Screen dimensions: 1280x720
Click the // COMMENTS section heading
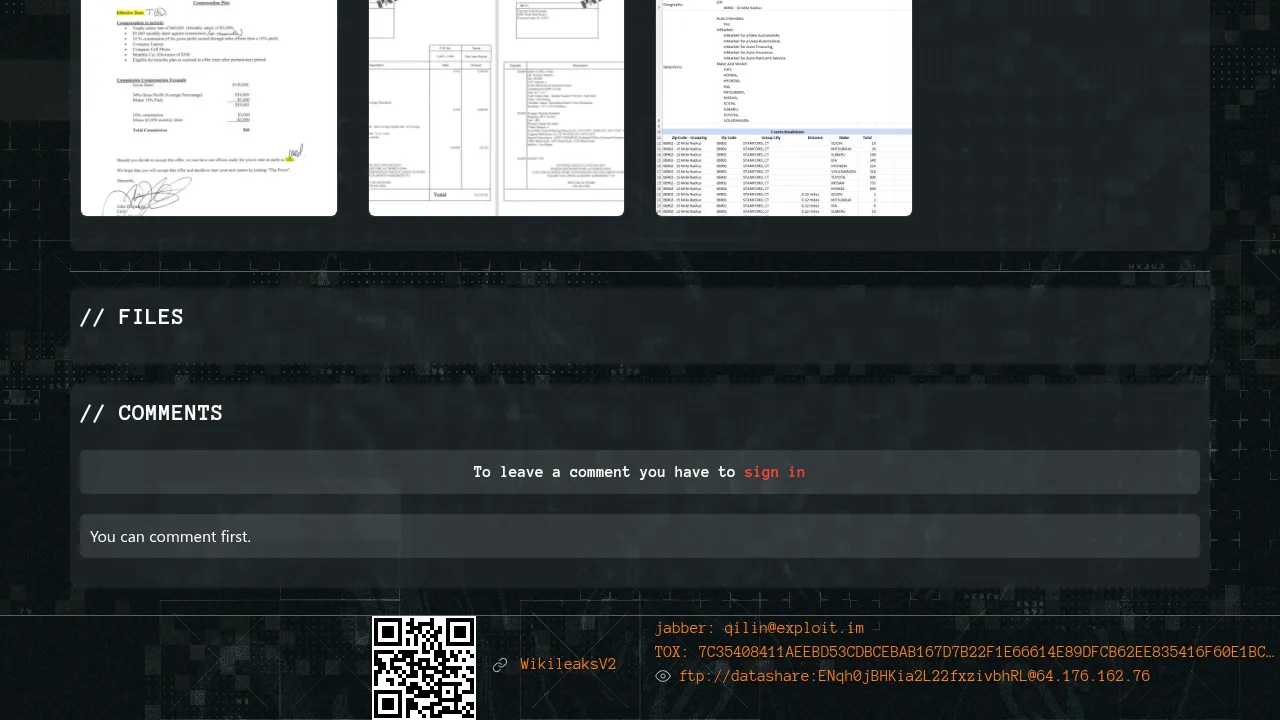[151, 413]
